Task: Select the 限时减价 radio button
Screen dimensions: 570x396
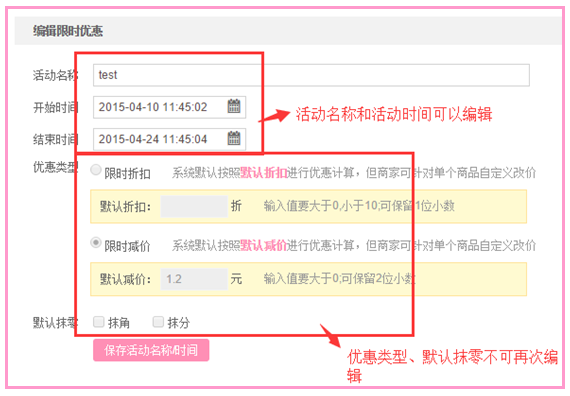Action: click(x=96, y=242)
